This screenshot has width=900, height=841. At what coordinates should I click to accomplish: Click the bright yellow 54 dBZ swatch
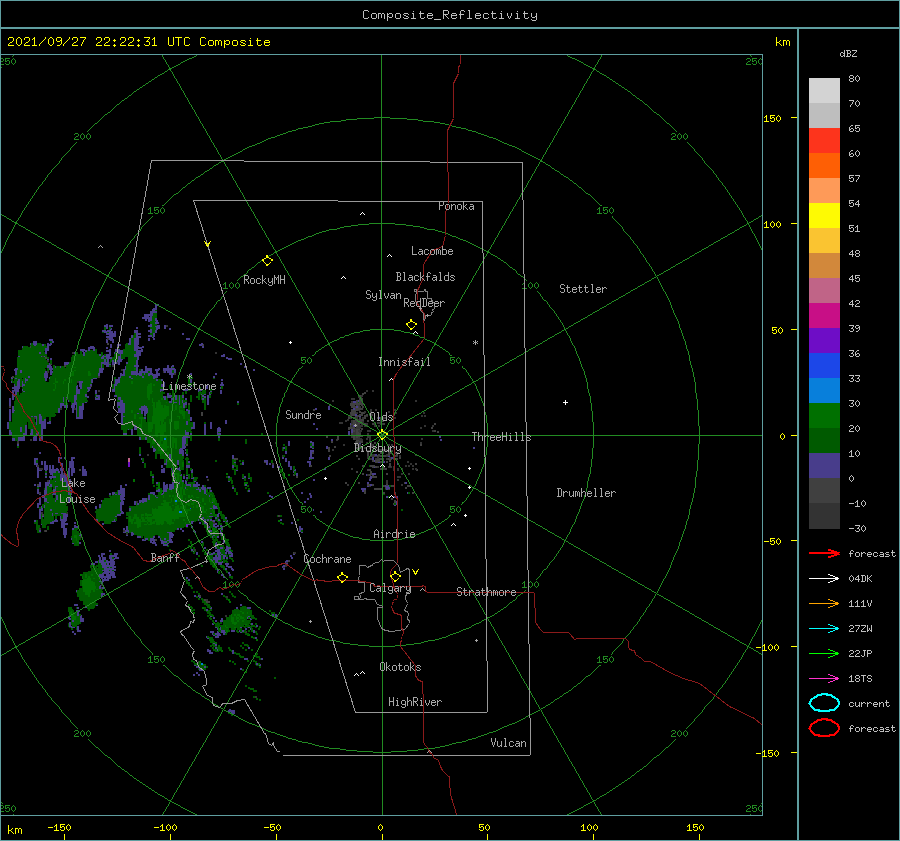(824, 215)
